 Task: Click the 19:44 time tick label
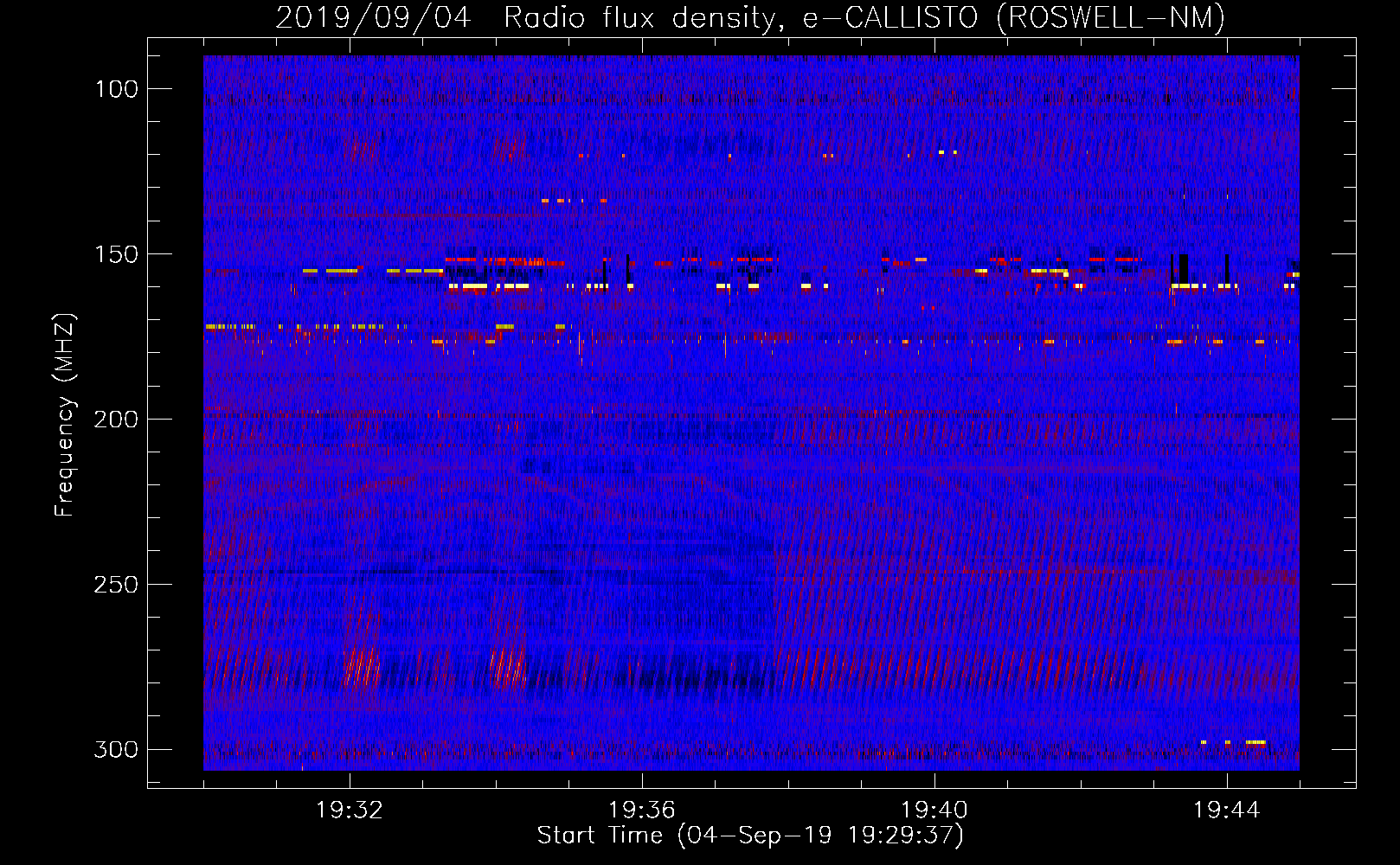click(1227, 811)
